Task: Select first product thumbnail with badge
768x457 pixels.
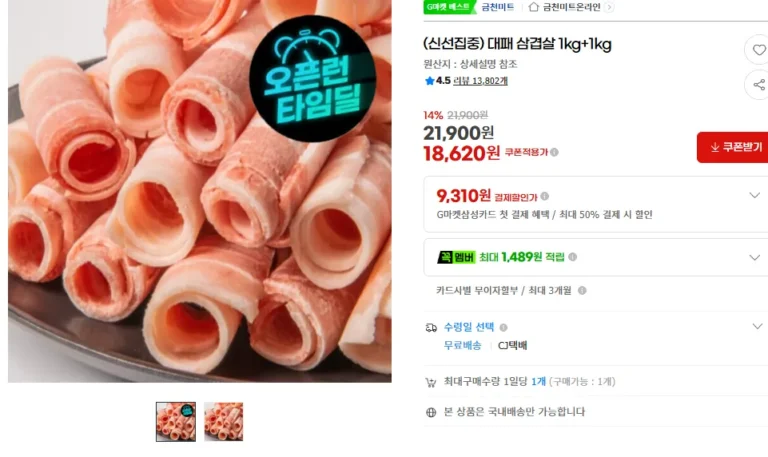Action: [176, 422]
